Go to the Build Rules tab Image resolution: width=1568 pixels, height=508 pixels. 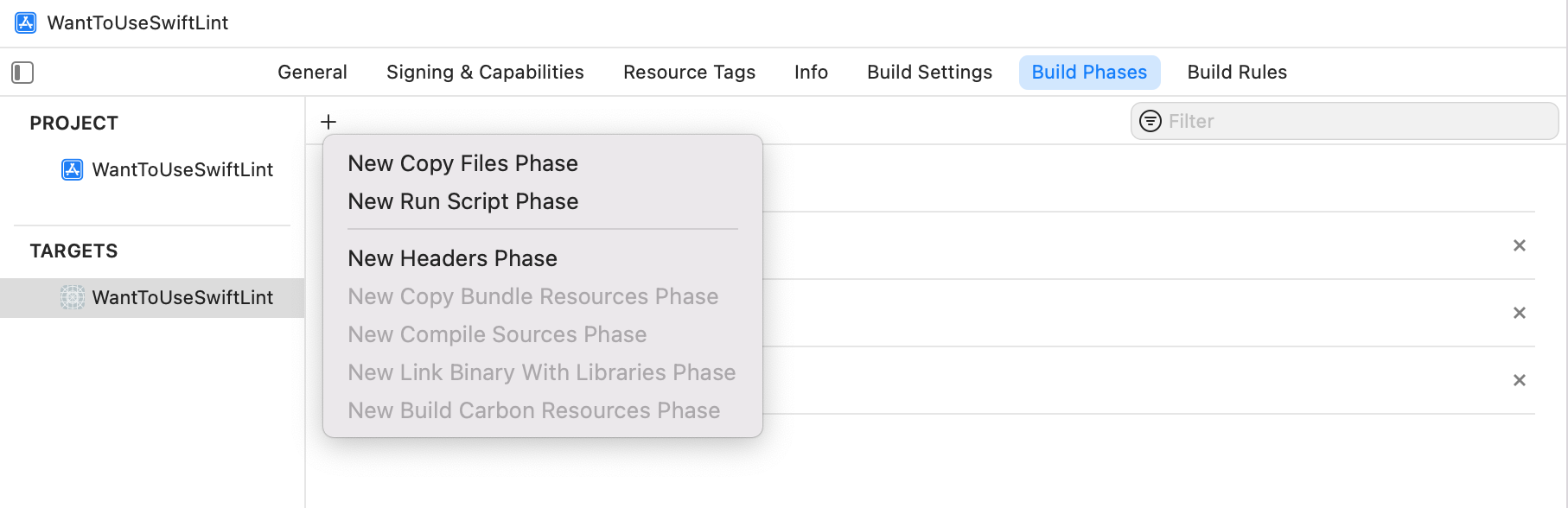pyautogui.click(x=1237, y=73)
